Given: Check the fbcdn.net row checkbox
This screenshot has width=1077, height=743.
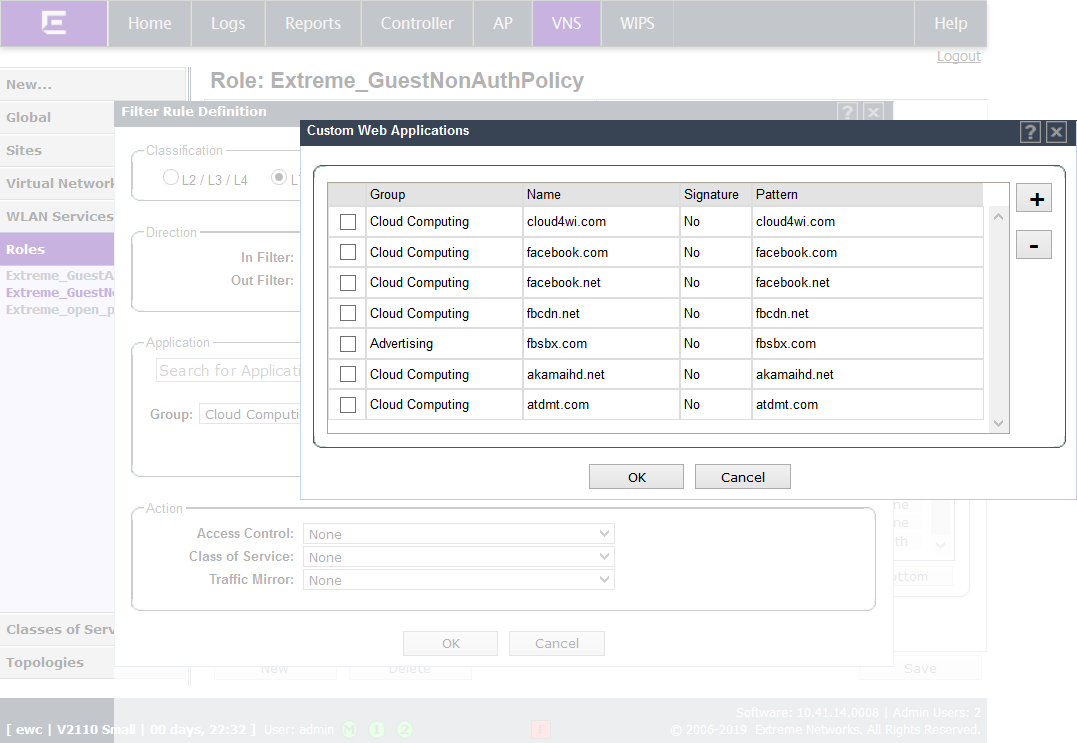Looking at the screenshot, I should tap(348, 313).
